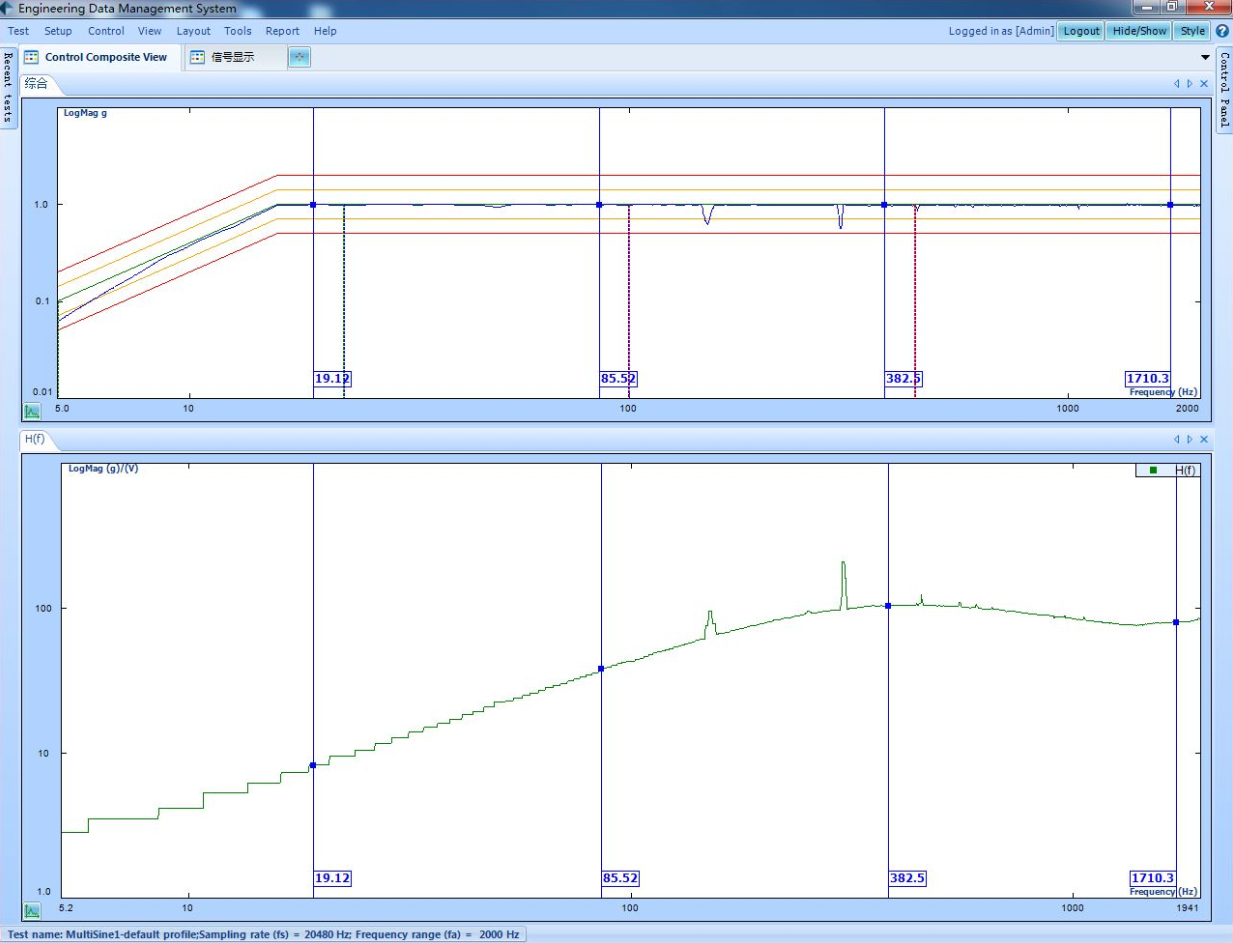Viewport: 1233px width, 943px height.
Task: Click the 5.2 x-axis start value
Action: (x=67, y=909)
